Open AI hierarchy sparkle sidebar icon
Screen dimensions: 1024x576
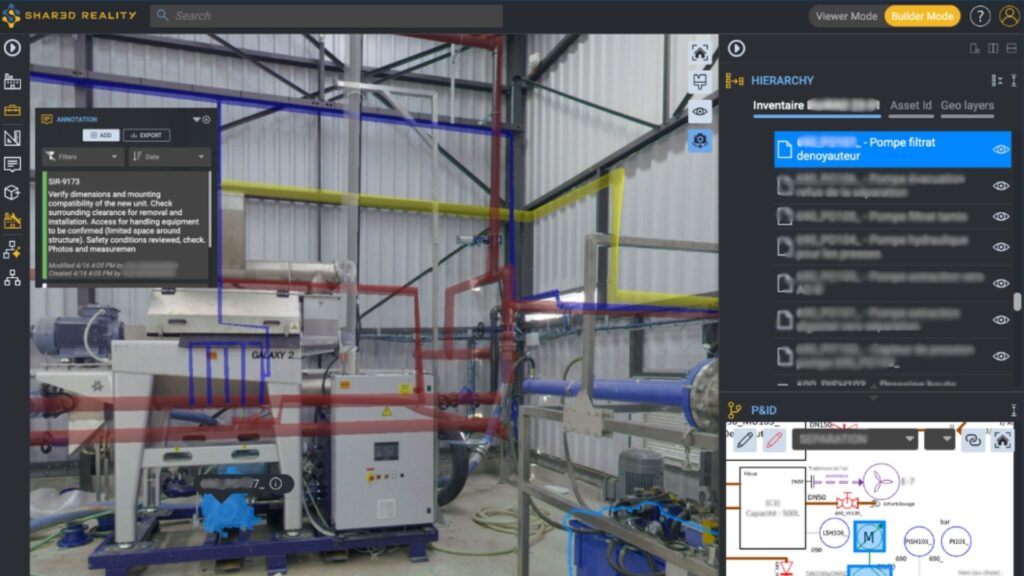click(x=12, y=249)
